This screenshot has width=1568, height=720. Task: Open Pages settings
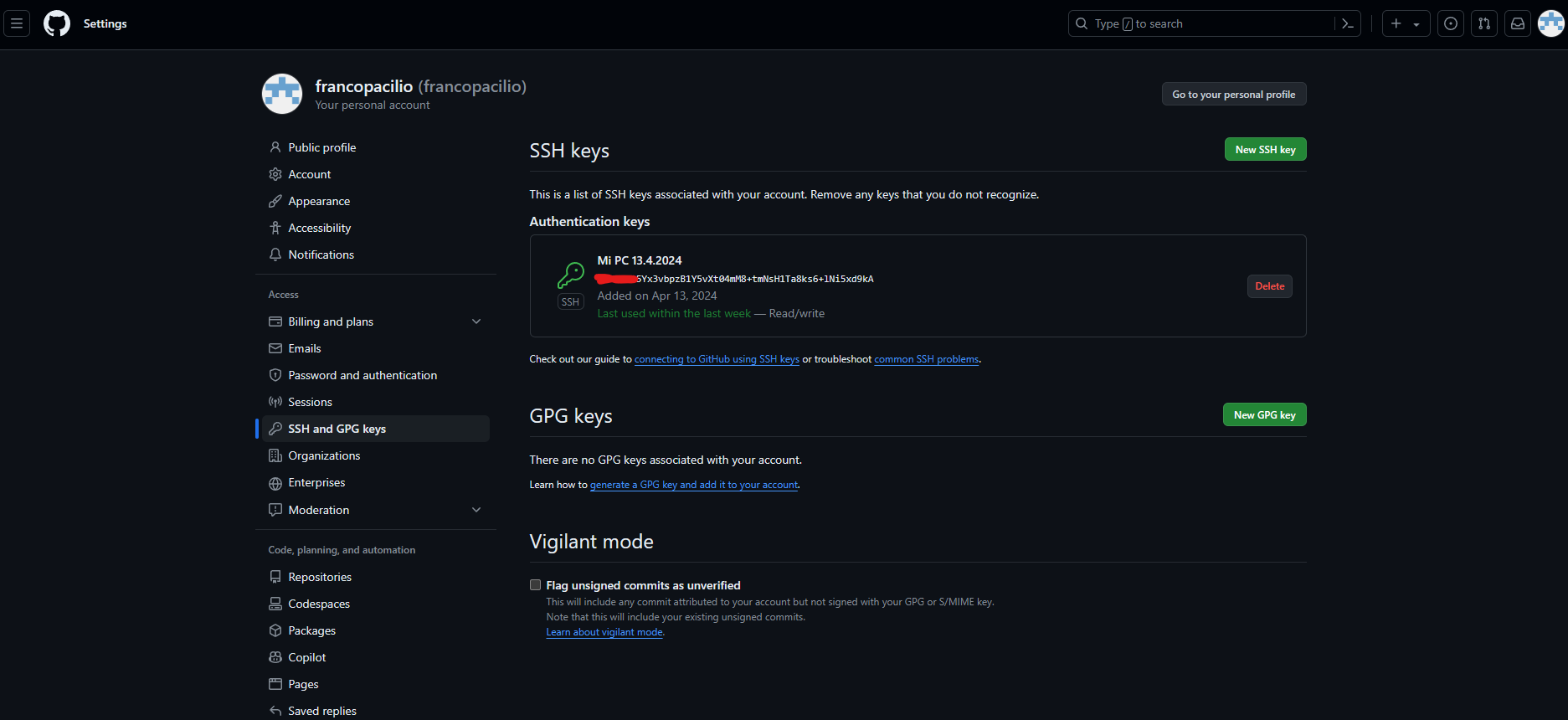[376, 684]
